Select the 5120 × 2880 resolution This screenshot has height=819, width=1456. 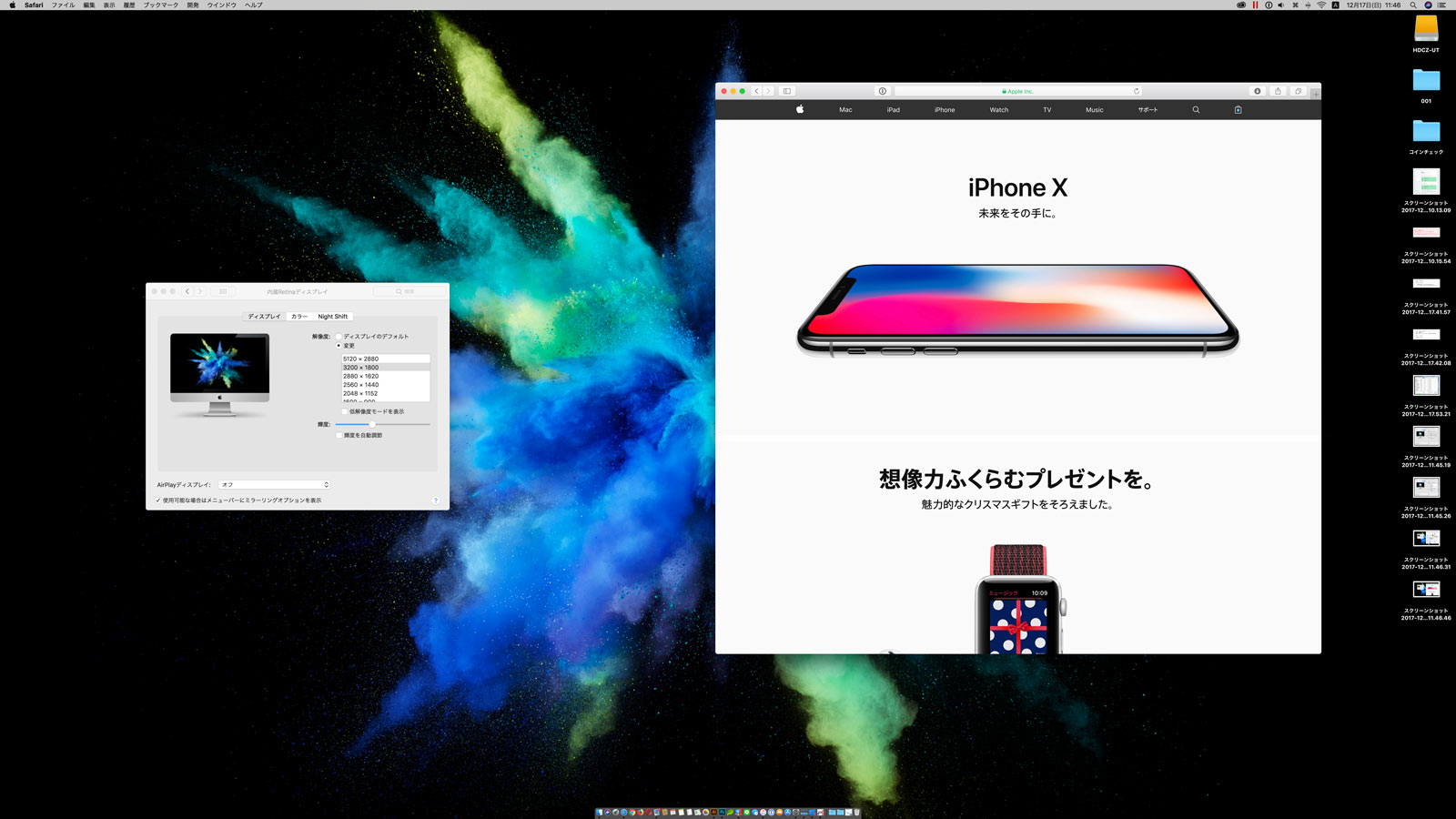385,359
